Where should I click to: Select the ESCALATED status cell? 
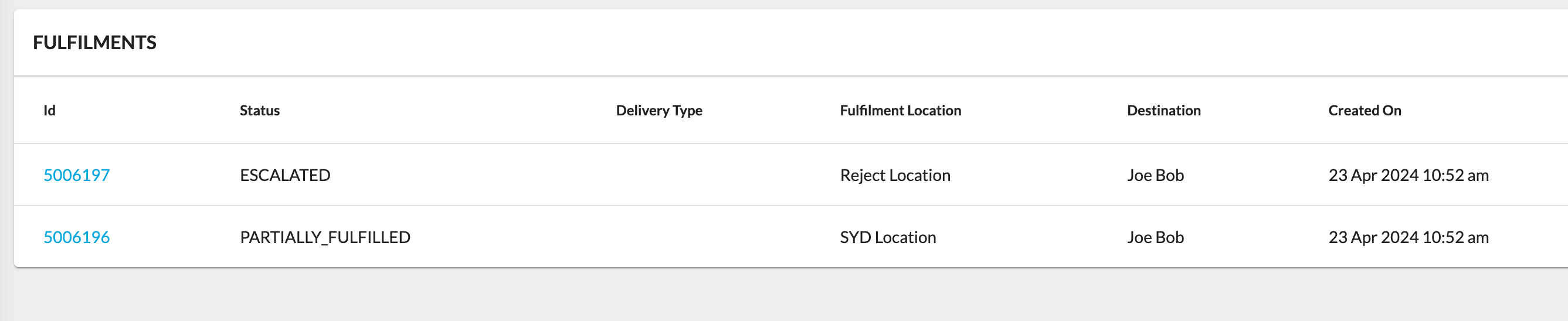[x=285, y=175]
